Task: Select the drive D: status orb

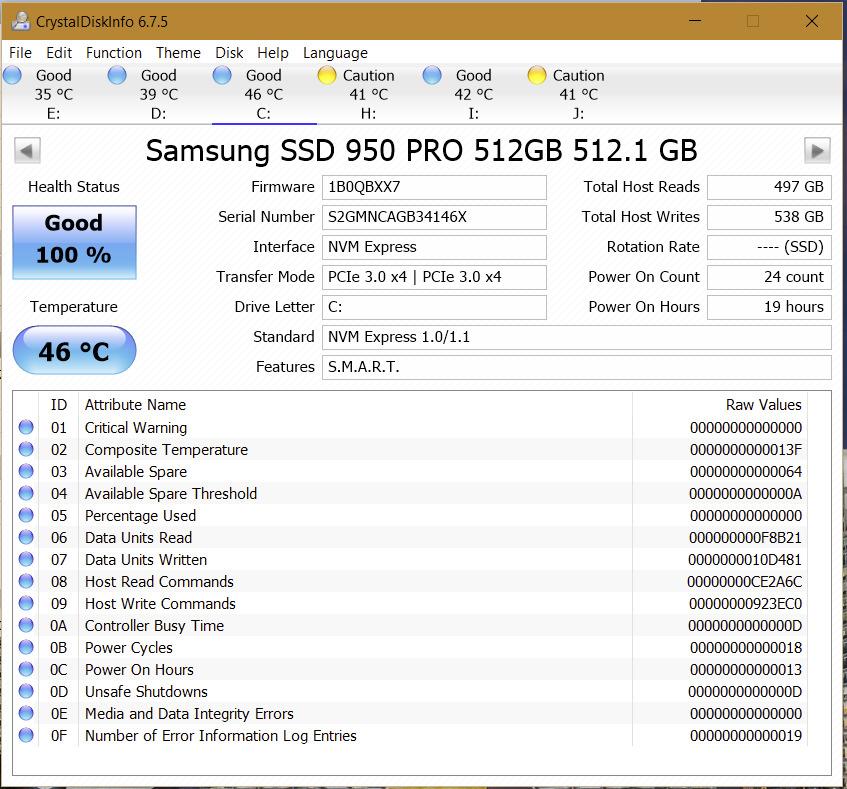Action: tap(117, 75)
